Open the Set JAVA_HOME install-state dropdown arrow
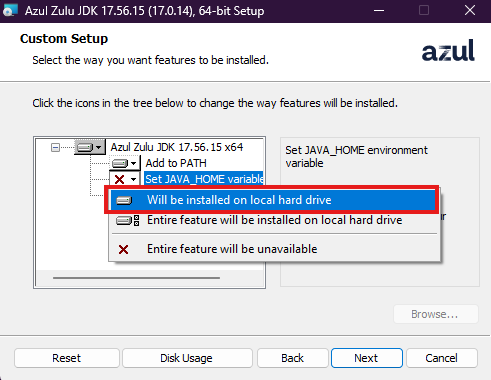This screenshot has height=380, width=491. pos(134,179)
